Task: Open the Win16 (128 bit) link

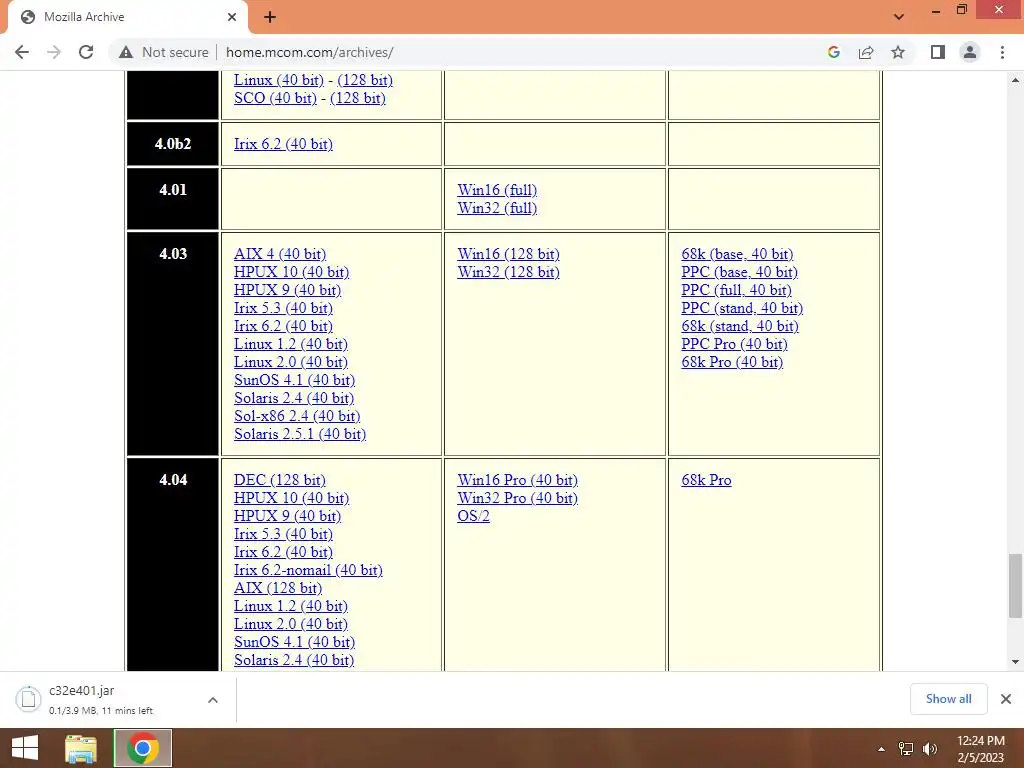Action: [x=508, y=253]
